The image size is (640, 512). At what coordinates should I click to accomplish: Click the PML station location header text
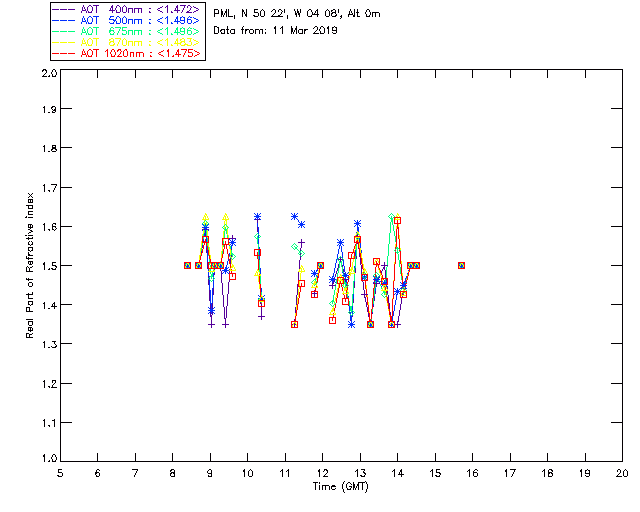(x=297, y=14)
